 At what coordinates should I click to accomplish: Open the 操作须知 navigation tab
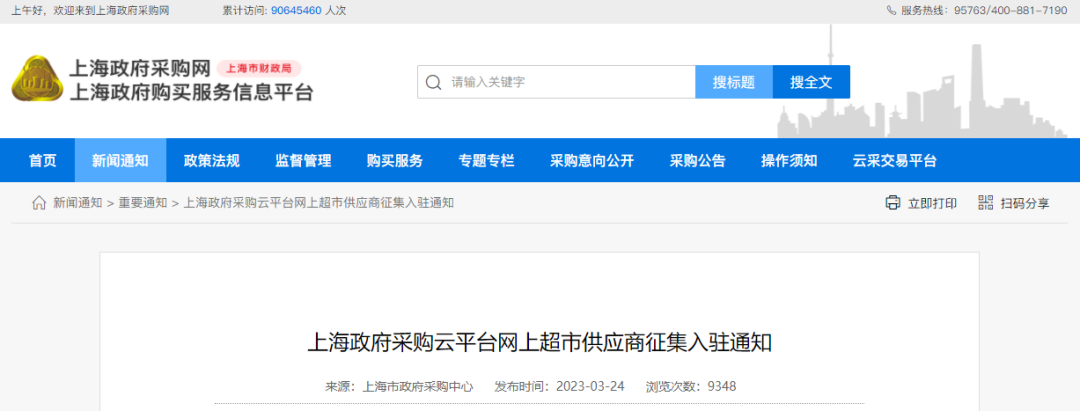[x=789, y=160]
